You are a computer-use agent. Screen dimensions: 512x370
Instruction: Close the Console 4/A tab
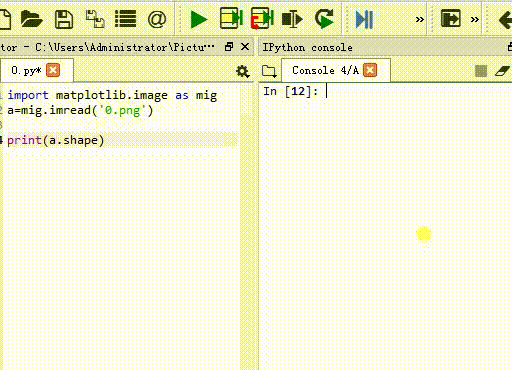click(x=370, y=70)
